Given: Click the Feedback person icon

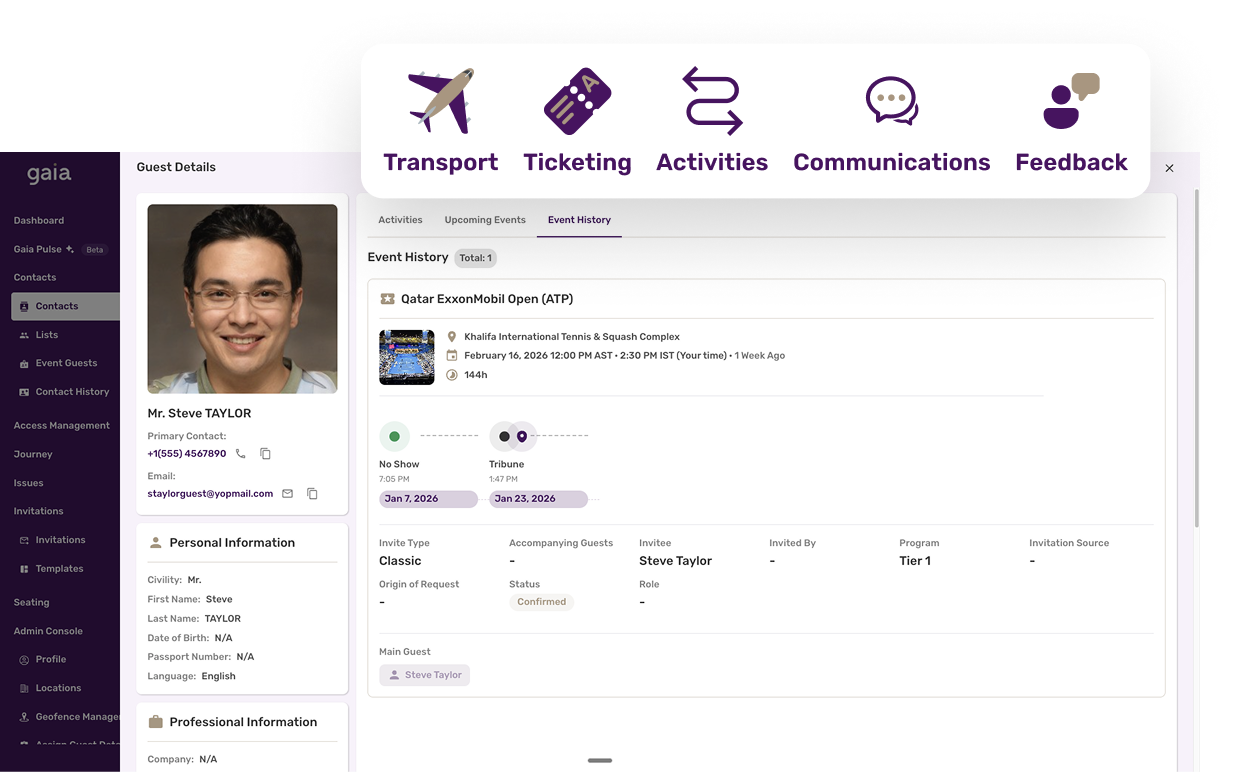Looking at the screenshot, I should tap(1070, 101).
